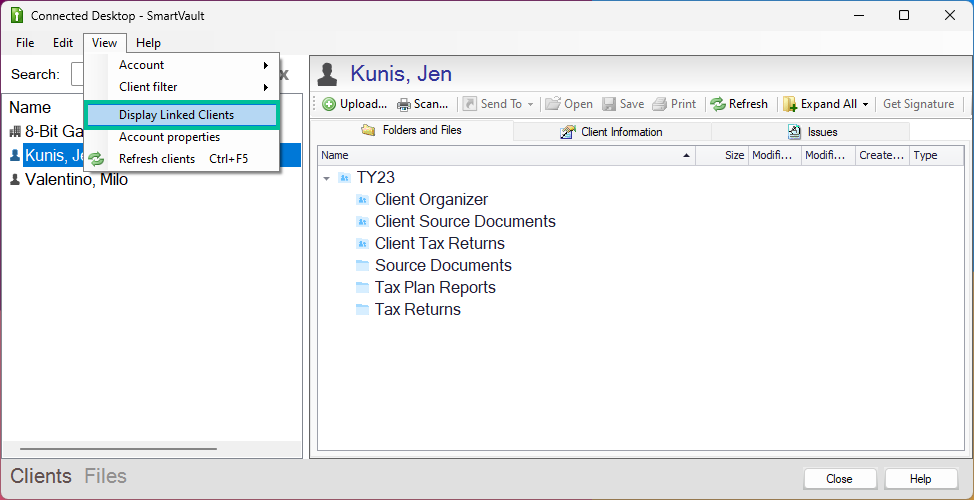Click the SmartVault app icon in title bar
This screenshot has height=500, width=974.
[17, 16]
